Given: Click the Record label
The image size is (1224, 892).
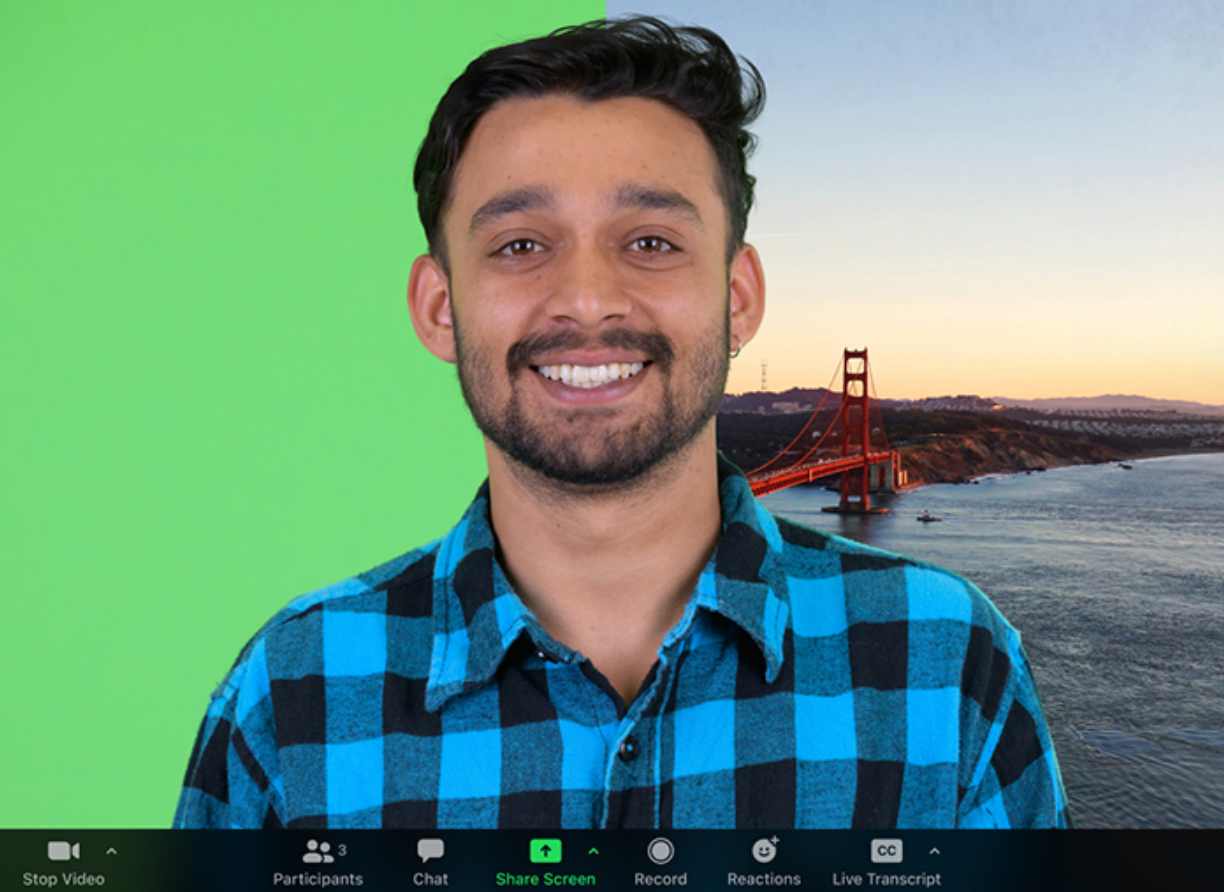Looking at the screenshot, I should [x=661, y=878].
